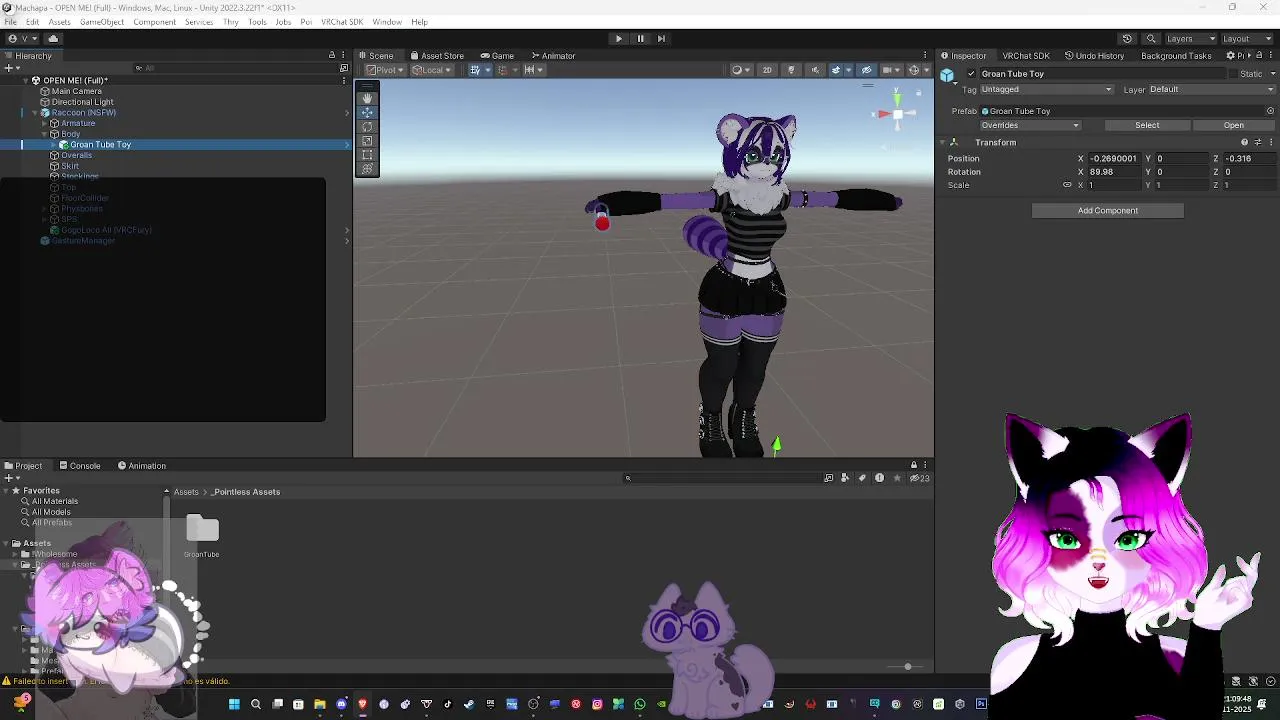Select the Move tool in scene toolbar
The image size is (1280, 720).
(x=367, y=112)
